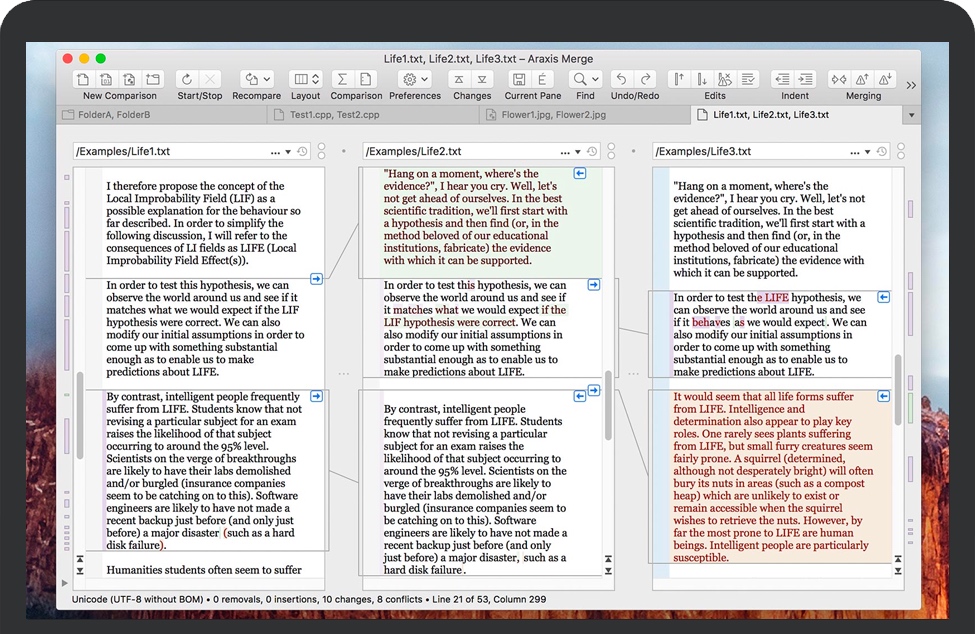Click the Start recompare circular arrow icon
Image resolution: width=975 pixels, height=634 pixels.
click(186, 79)
